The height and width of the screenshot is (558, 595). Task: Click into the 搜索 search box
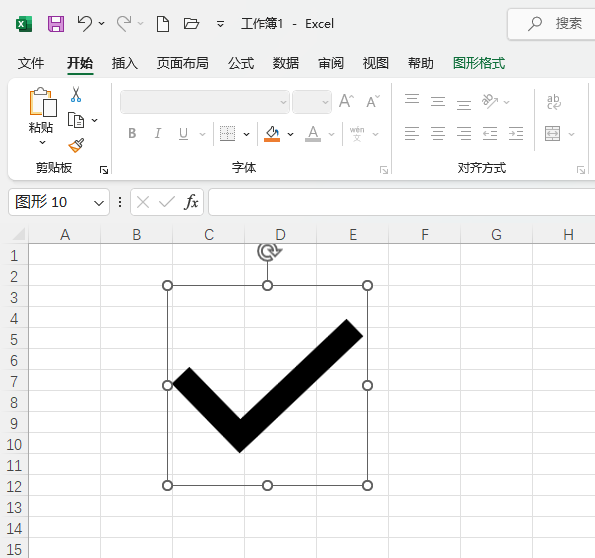[551, 24]
